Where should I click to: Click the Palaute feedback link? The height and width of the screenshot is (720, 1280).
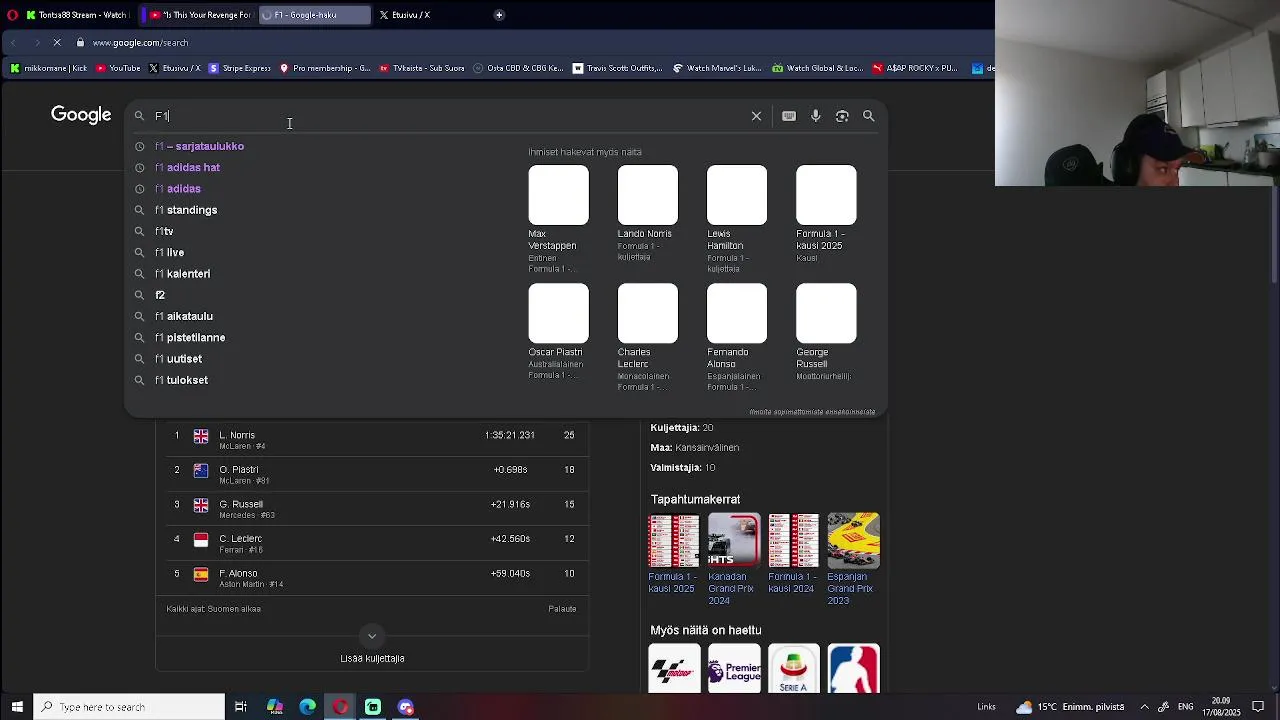(562, 609)
